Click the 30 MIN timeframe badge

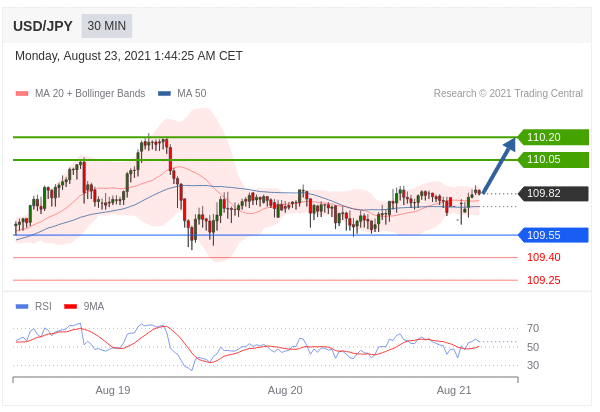pos(107,26)
